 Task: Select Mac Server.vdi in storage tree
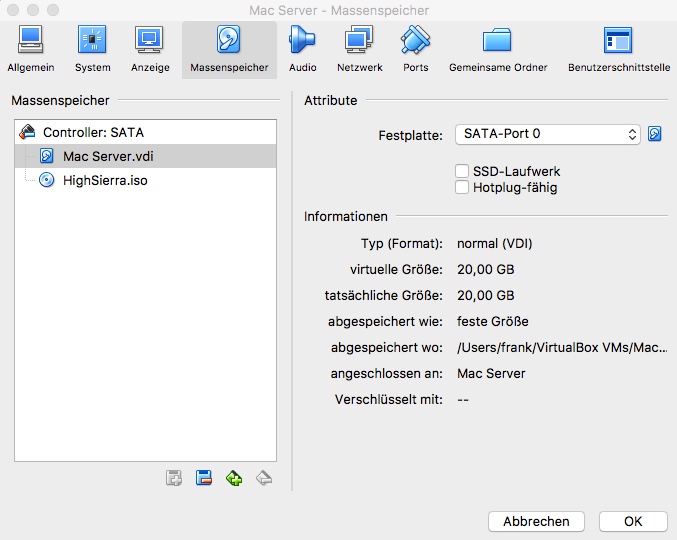146,156
